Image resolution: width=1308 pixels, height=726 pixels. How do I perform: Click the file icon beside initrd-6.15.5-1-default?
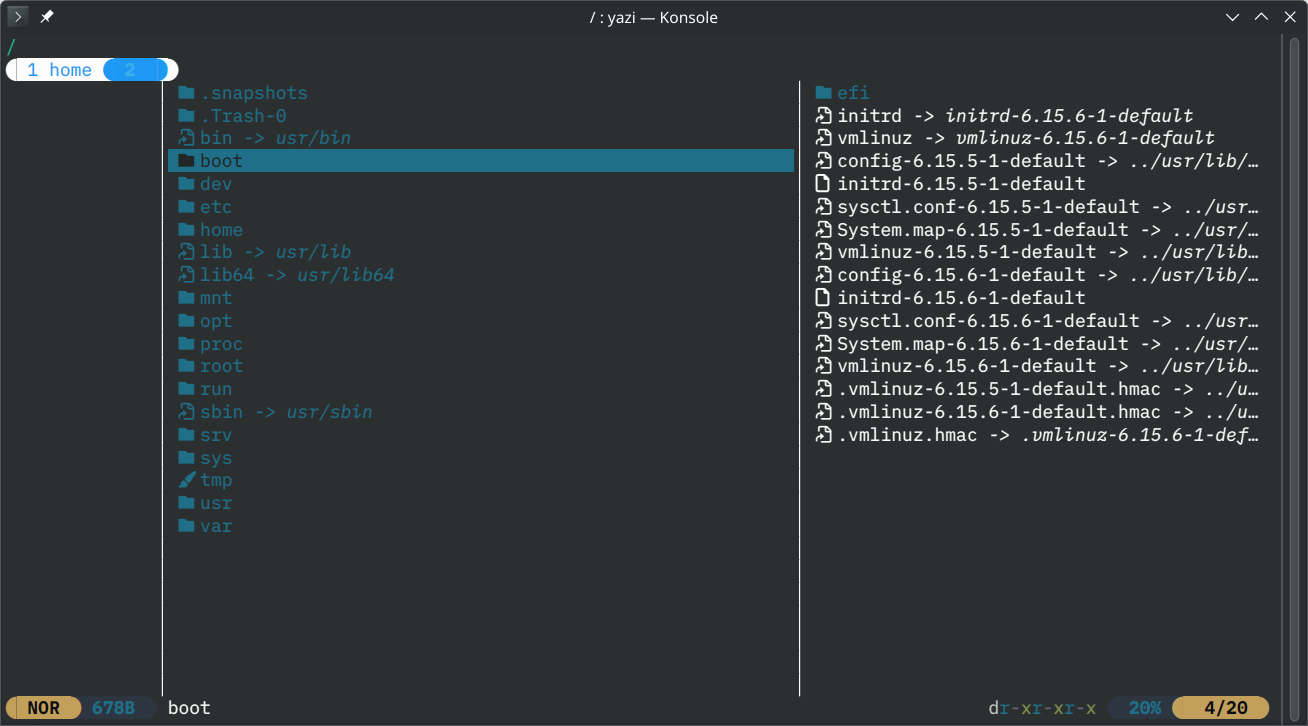[x=823, y=184]
